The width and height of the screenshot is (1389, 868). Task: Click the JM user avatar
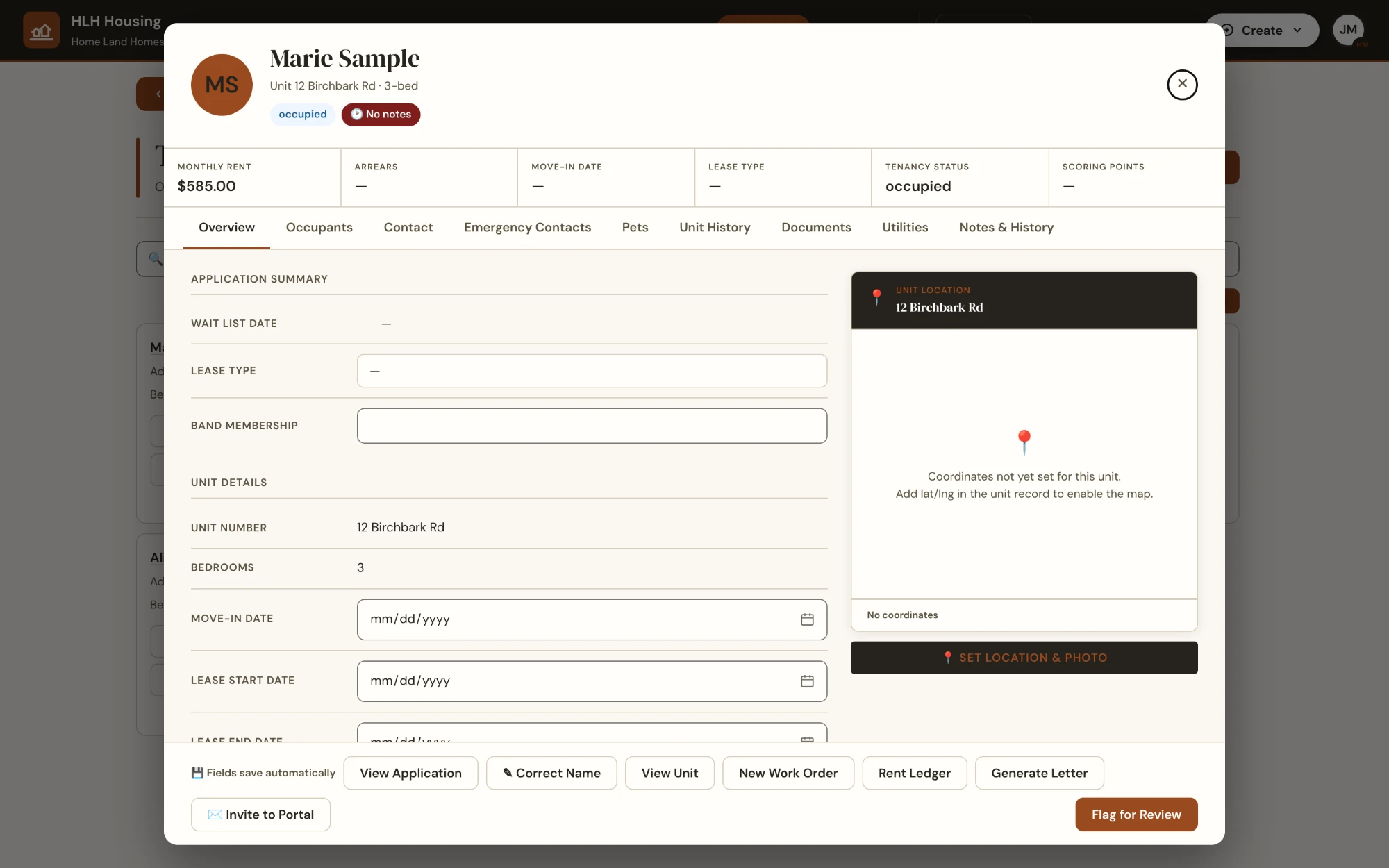[1348, 30]
